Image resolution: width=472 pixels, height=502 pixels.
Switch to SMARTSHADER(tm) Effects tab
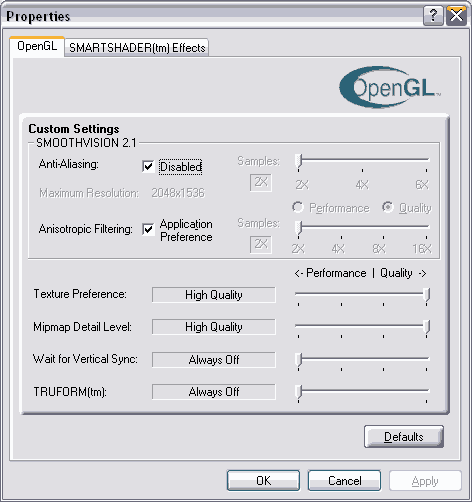137,48
